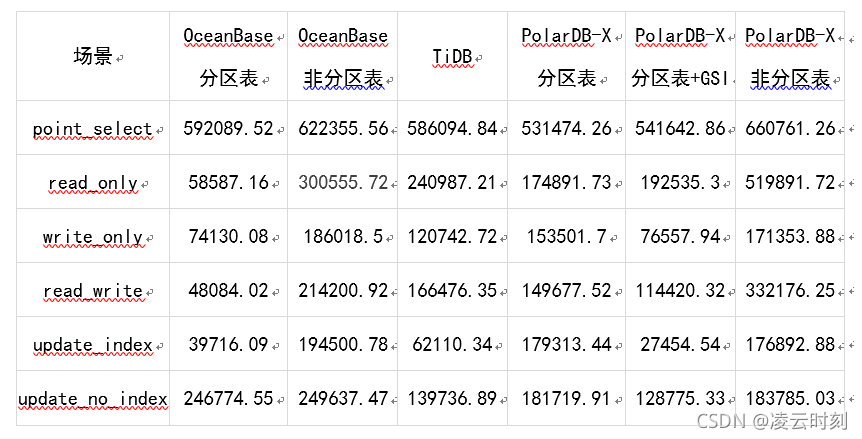Select the value 300555.72
The width and height of the screenshot is (862, 439).
pyautogui.click(x=343, y=182)
